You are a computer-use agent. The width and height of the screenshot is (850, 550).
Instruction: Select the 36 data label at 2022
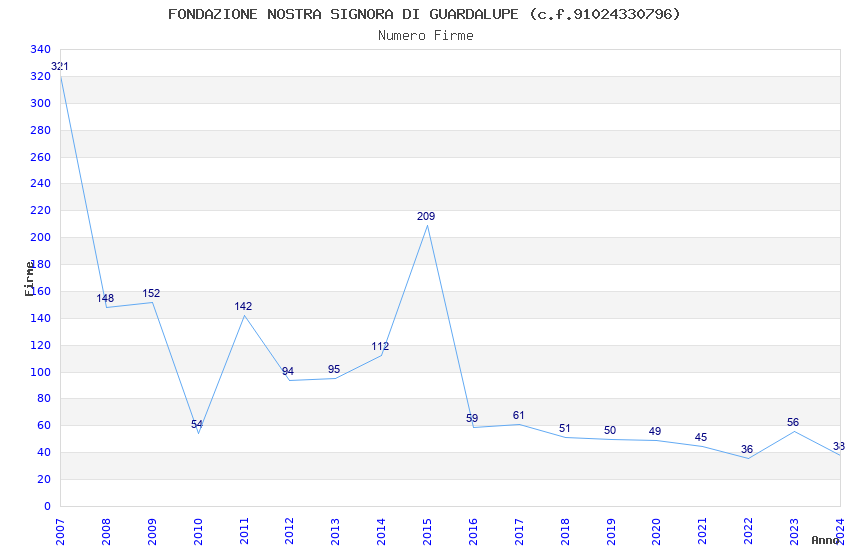pos(746,450)
